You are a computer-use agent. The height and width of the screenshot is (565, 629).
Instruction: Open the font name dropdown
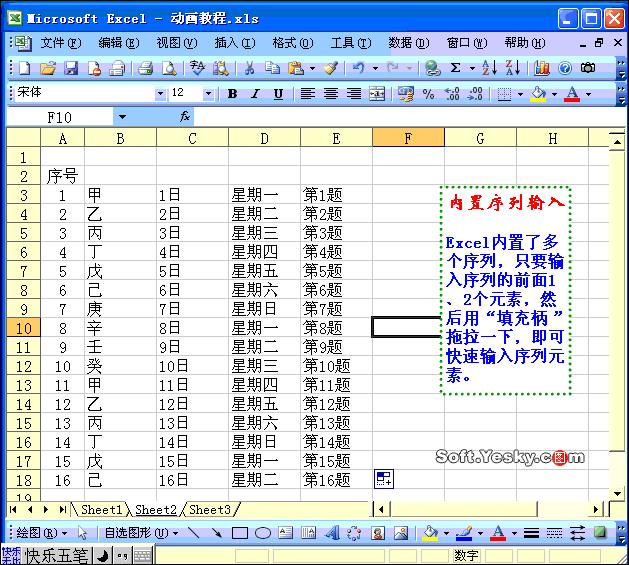click(160, 94)
